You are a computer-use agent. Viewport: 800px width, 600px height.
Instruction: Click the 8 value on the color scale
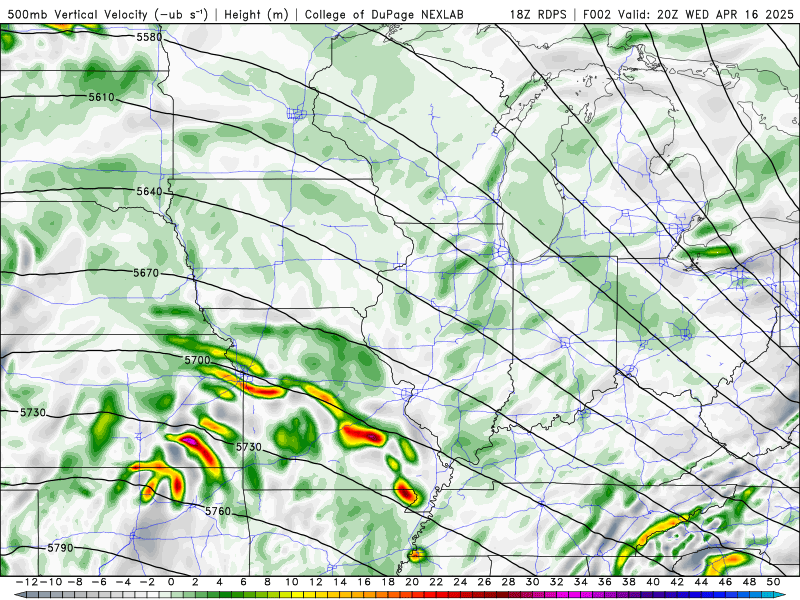point(267,582)
